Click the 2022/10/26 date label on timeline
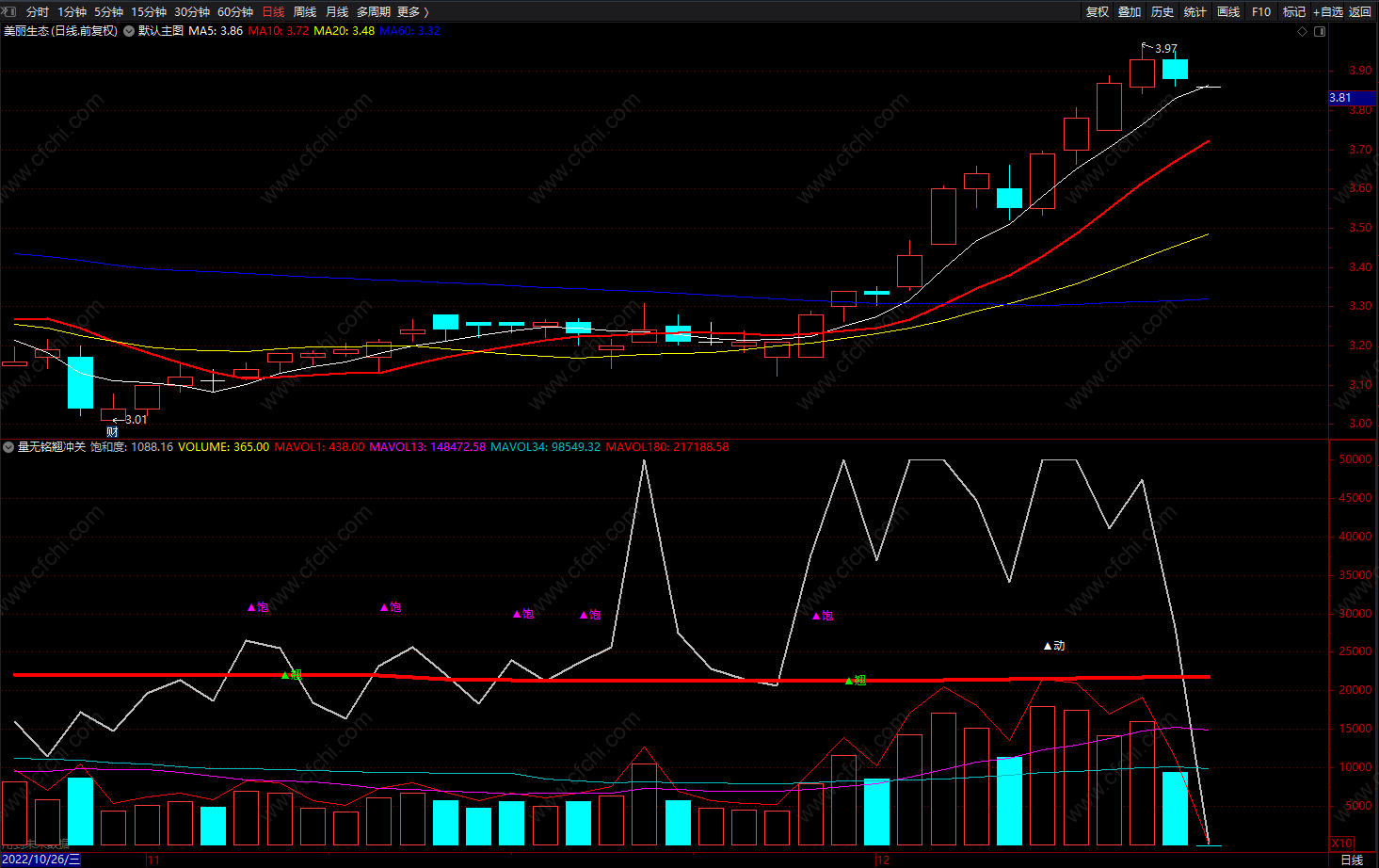This screenshot has height=868, width=1379. coord(40,860)
